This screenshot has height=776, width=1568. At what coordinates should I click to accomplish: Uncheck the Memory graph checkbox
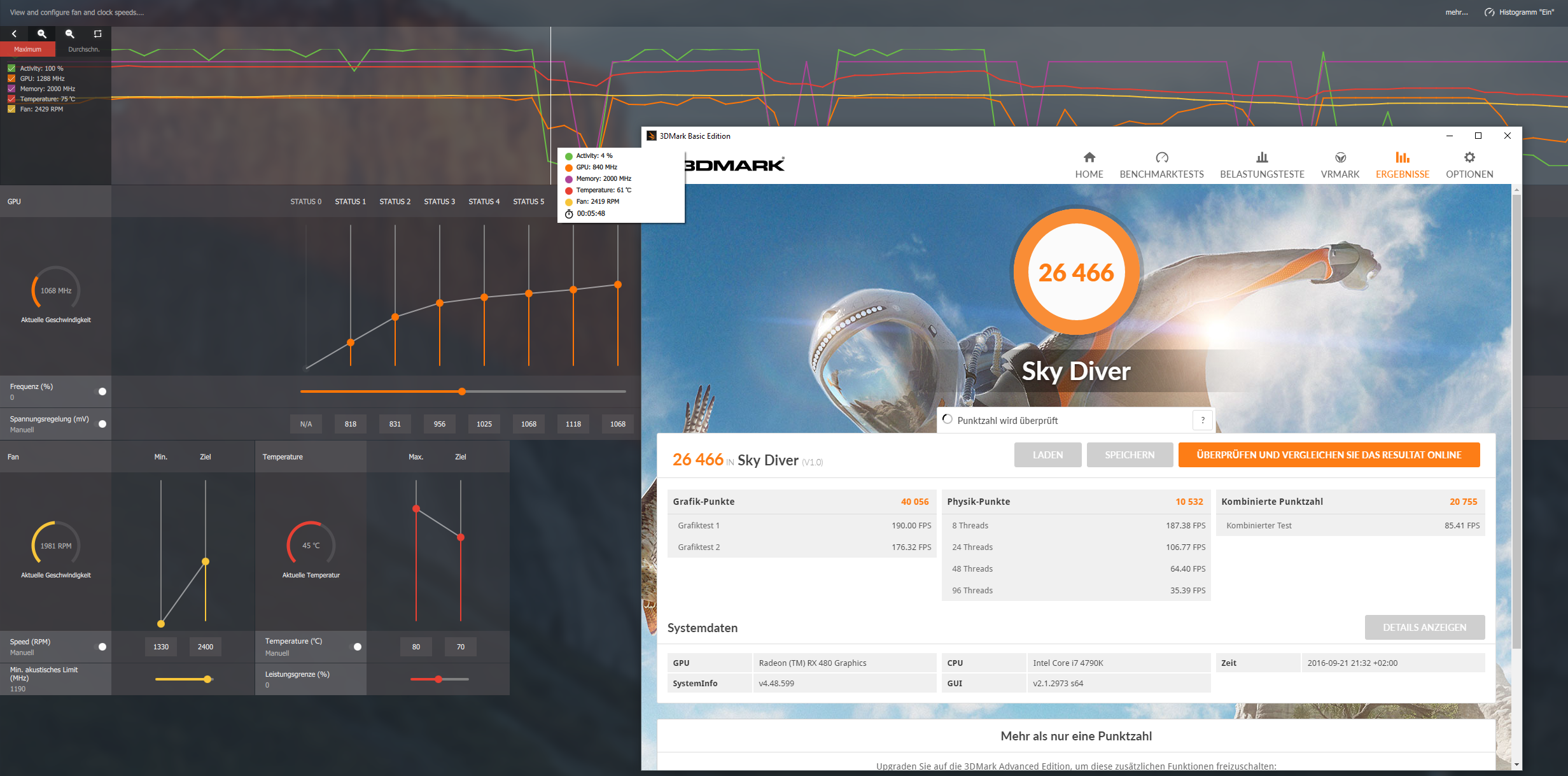coord(11,88)
